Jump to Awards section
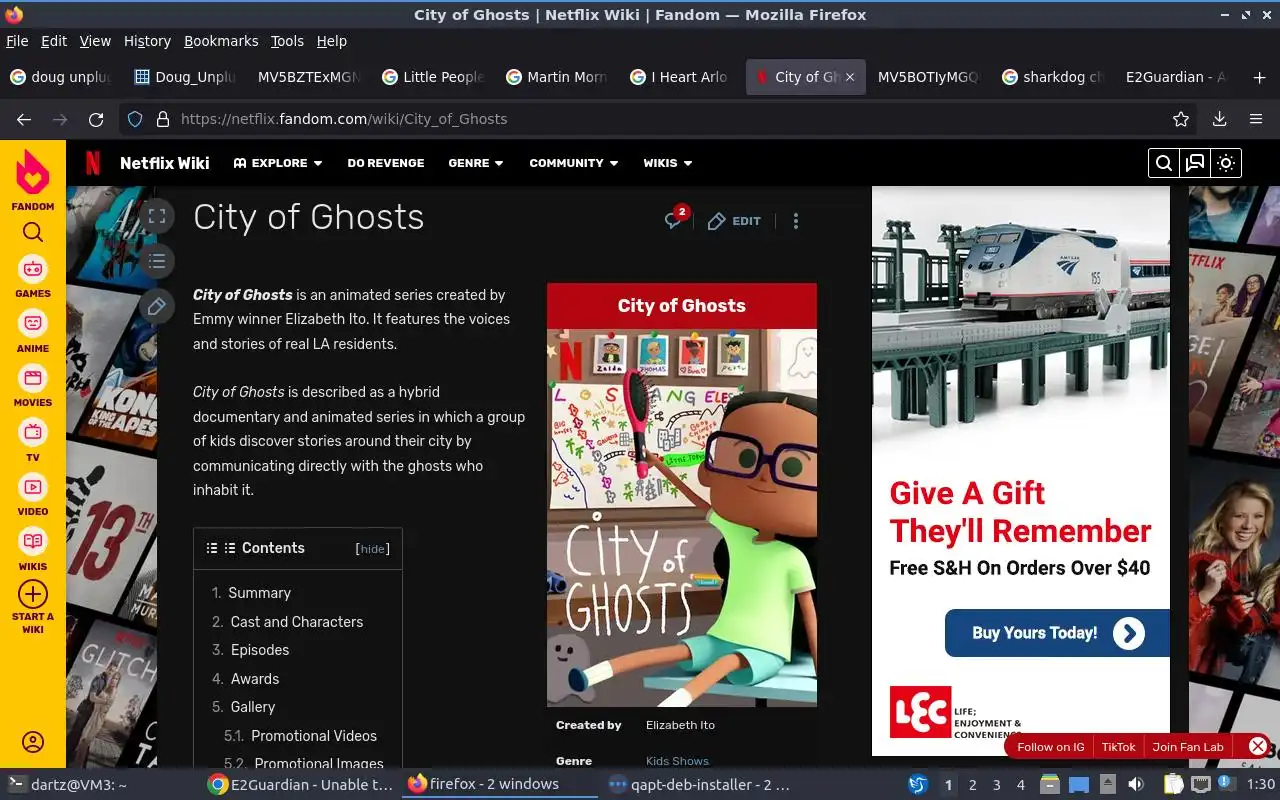This screenshot has height=800, width=1280. 255,679
